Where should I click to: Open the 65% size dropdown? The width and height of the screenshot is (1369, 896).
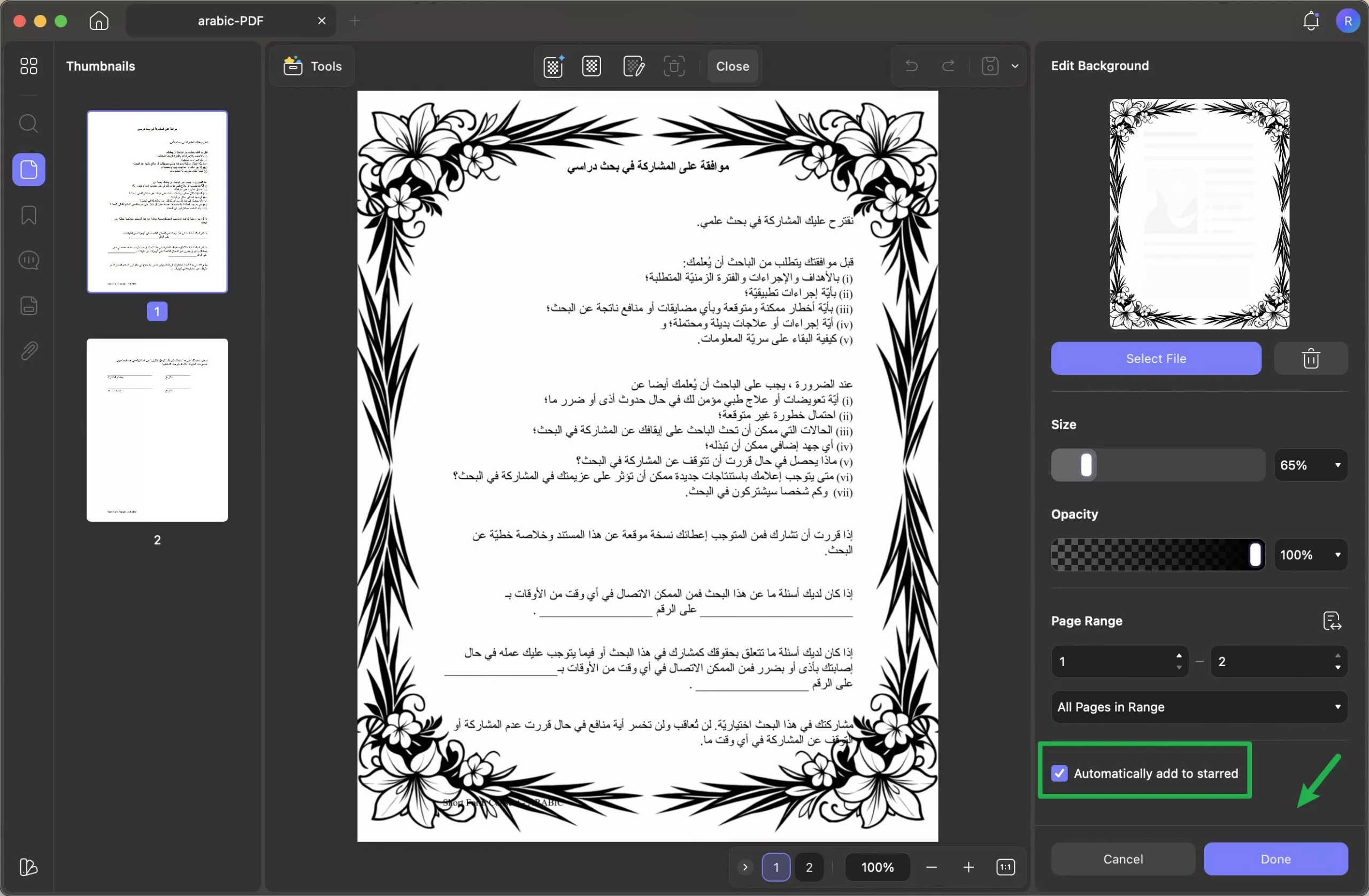[1310, 465]
